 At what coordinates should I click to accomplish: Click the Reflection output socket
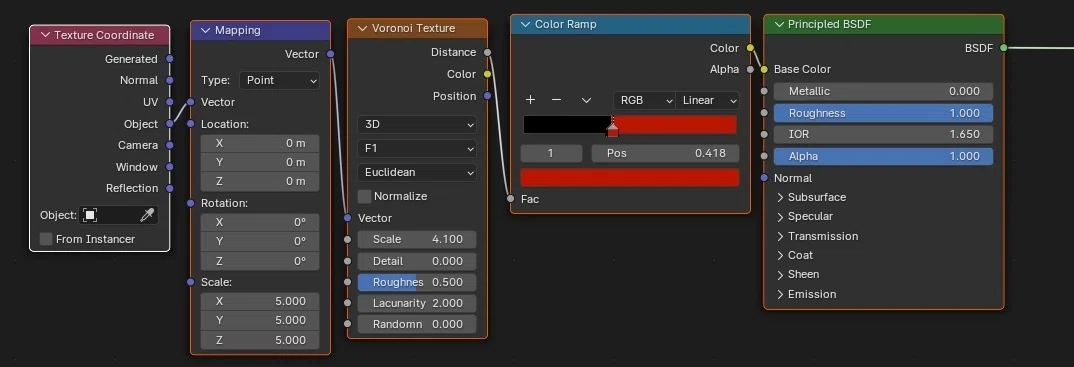(170, 188)
